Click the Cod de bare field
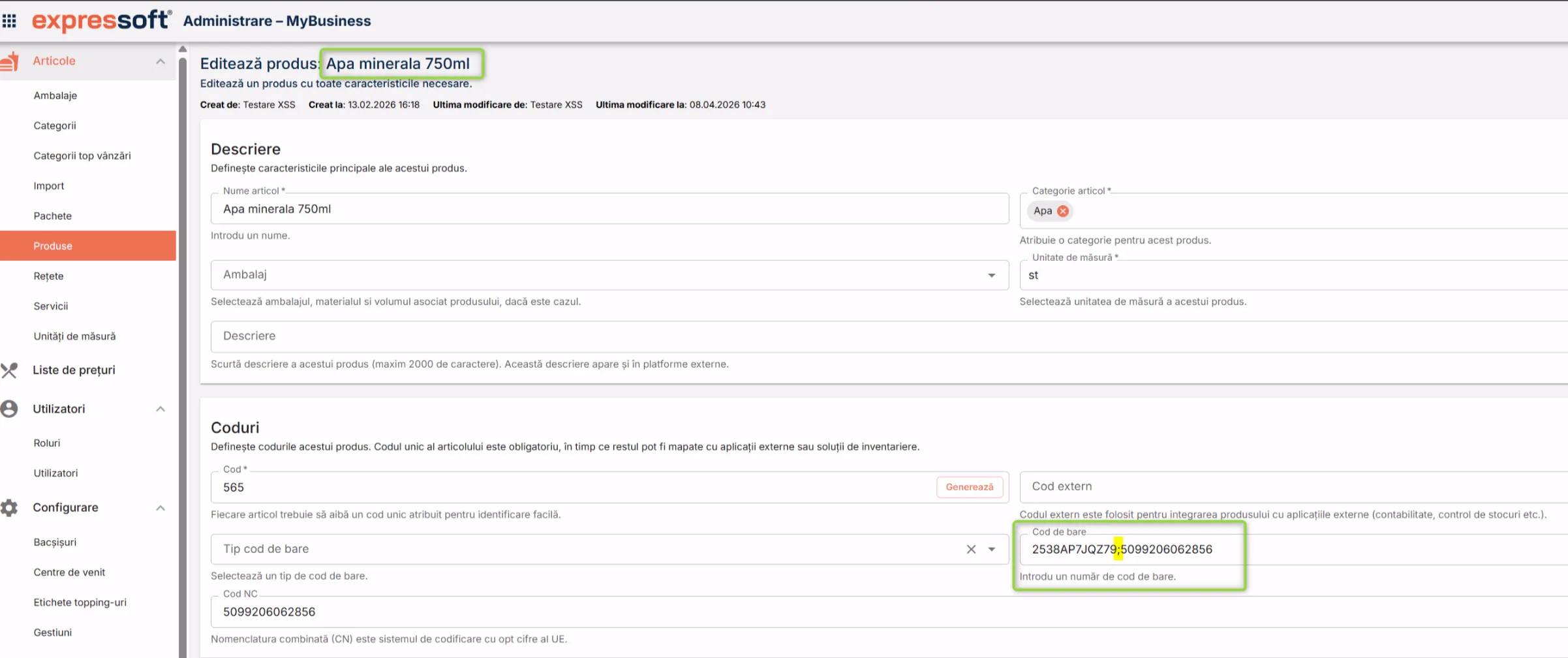1568x658 pixels. click(x=1293, y=549)
